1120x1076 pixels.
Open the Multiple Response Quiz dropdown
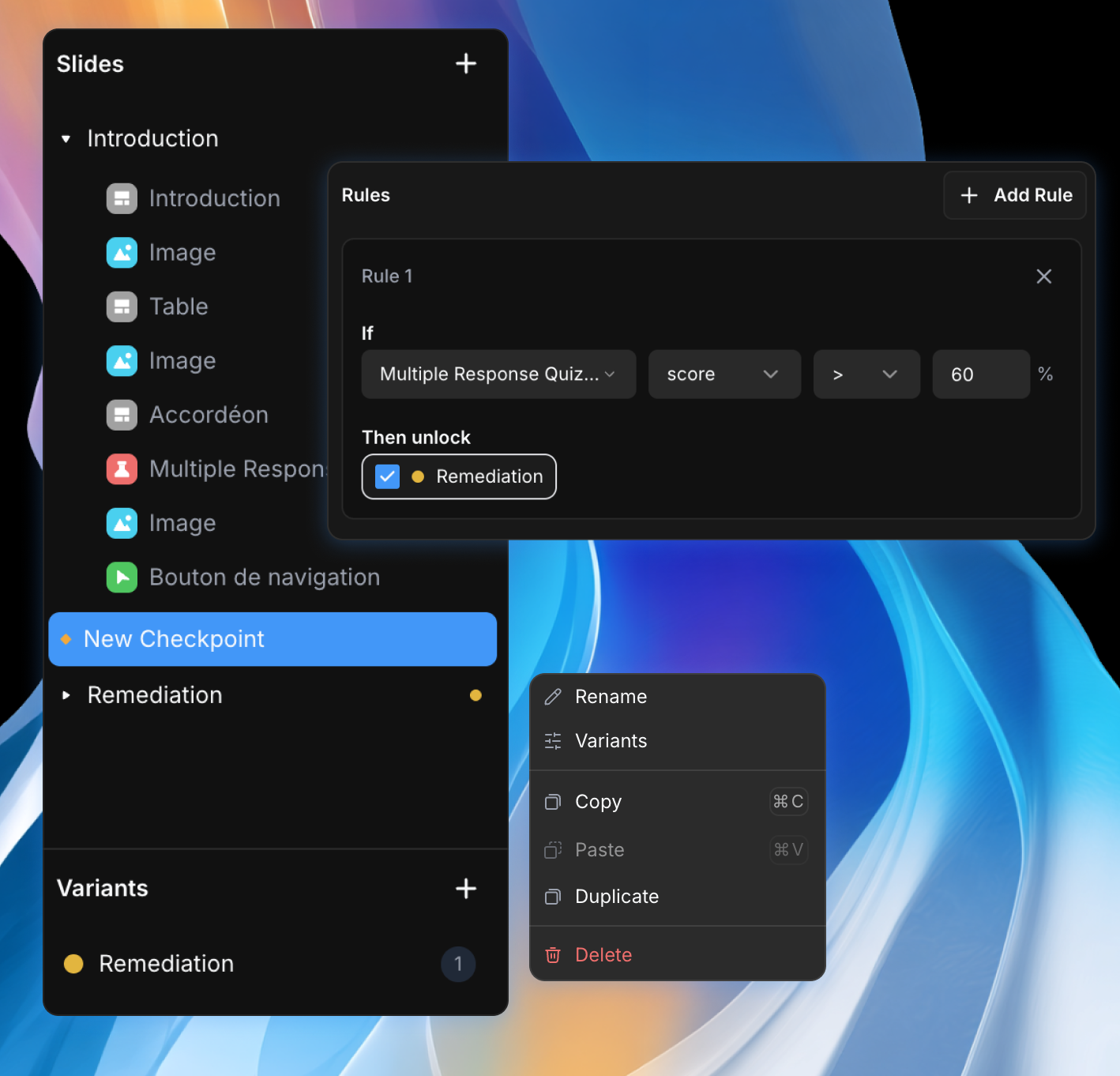point(498,374)
